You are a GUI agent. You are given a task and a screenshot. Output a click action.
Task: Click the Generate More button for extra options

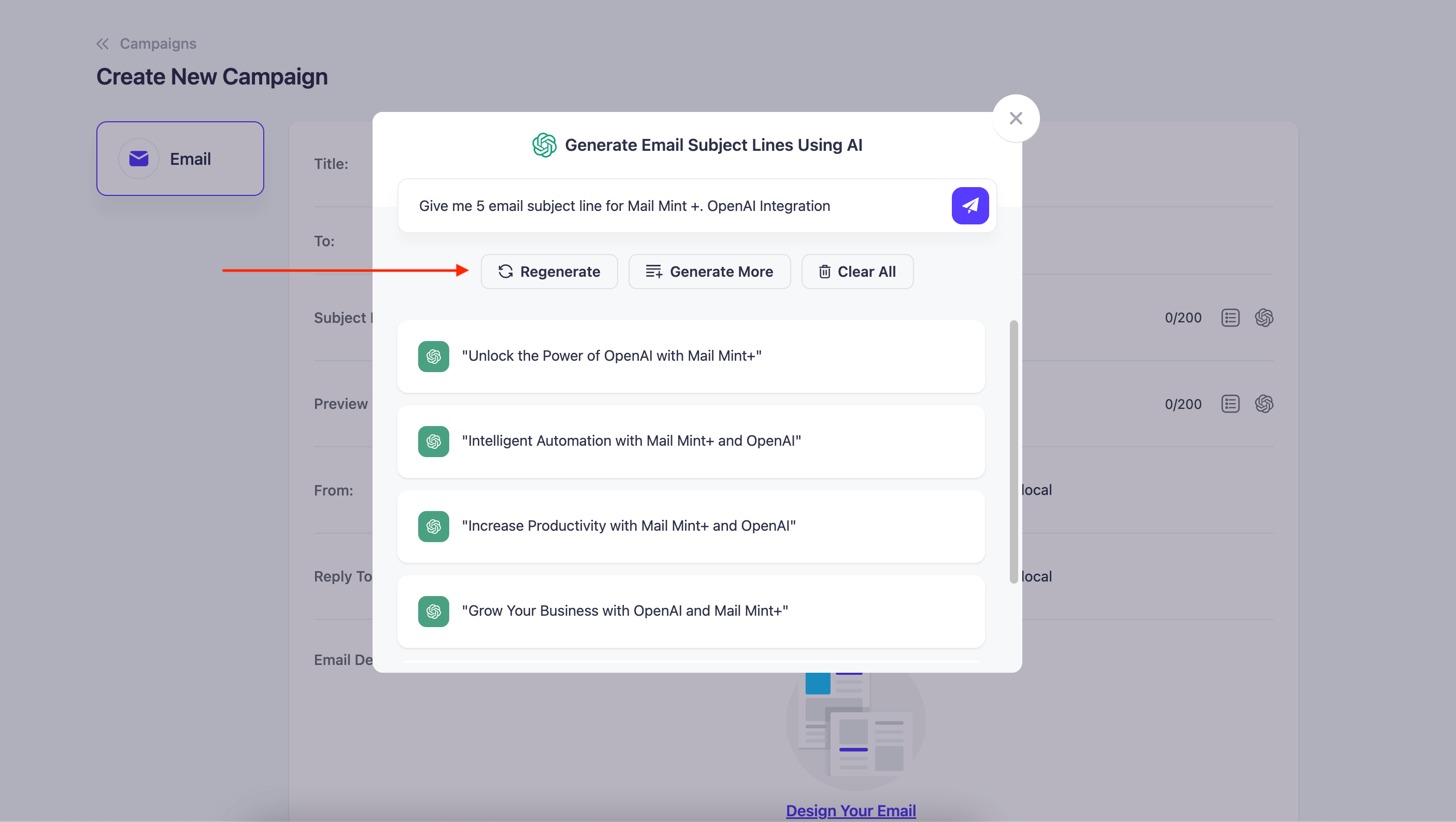[709, 271]
